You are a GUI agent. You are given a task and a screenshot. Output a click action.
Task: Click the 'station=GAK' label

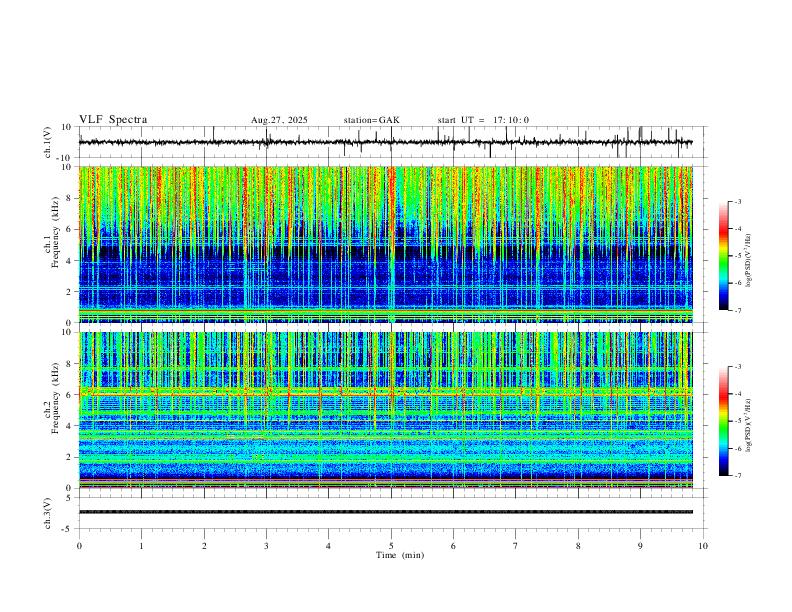click(x=371, y=120)
